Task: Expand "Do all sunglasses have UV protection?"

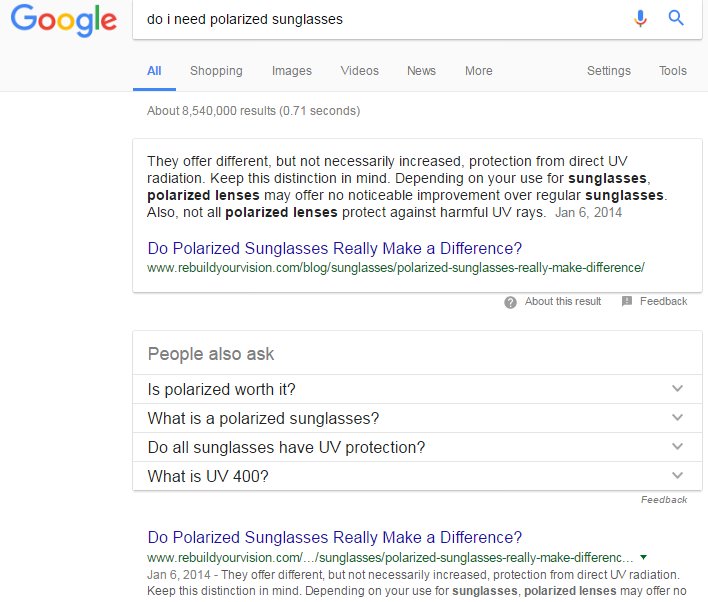Action: click(x=417, y=447)
